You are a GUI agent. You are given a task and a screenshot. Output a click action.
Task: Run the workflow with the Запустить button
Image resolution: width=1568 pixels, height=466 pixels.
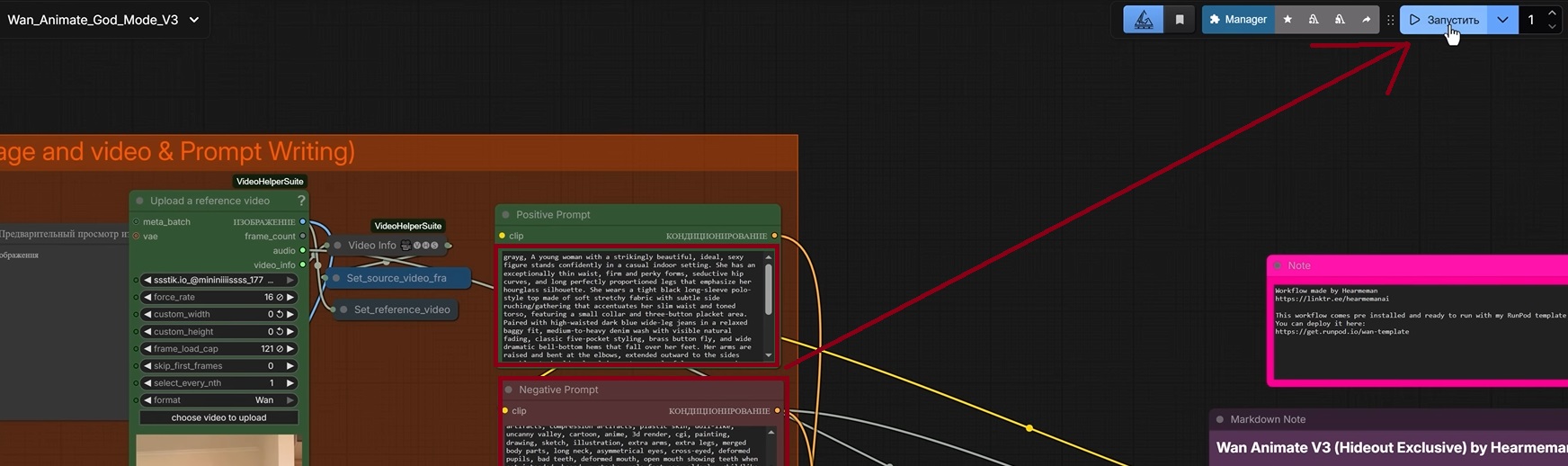[1444, 20]
